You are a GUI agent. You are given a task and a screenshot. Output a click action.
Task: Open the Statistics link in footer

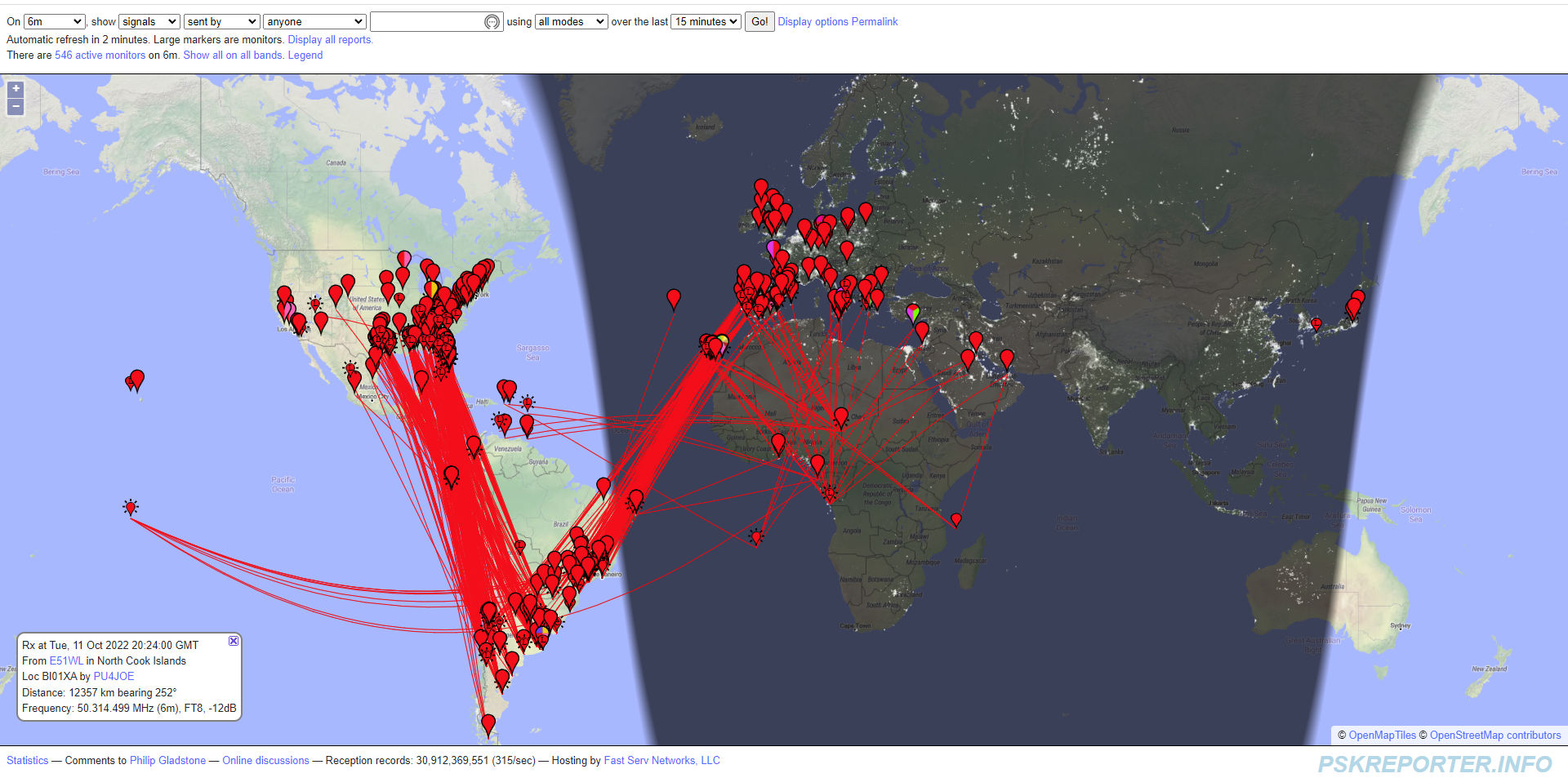point(28,760)
